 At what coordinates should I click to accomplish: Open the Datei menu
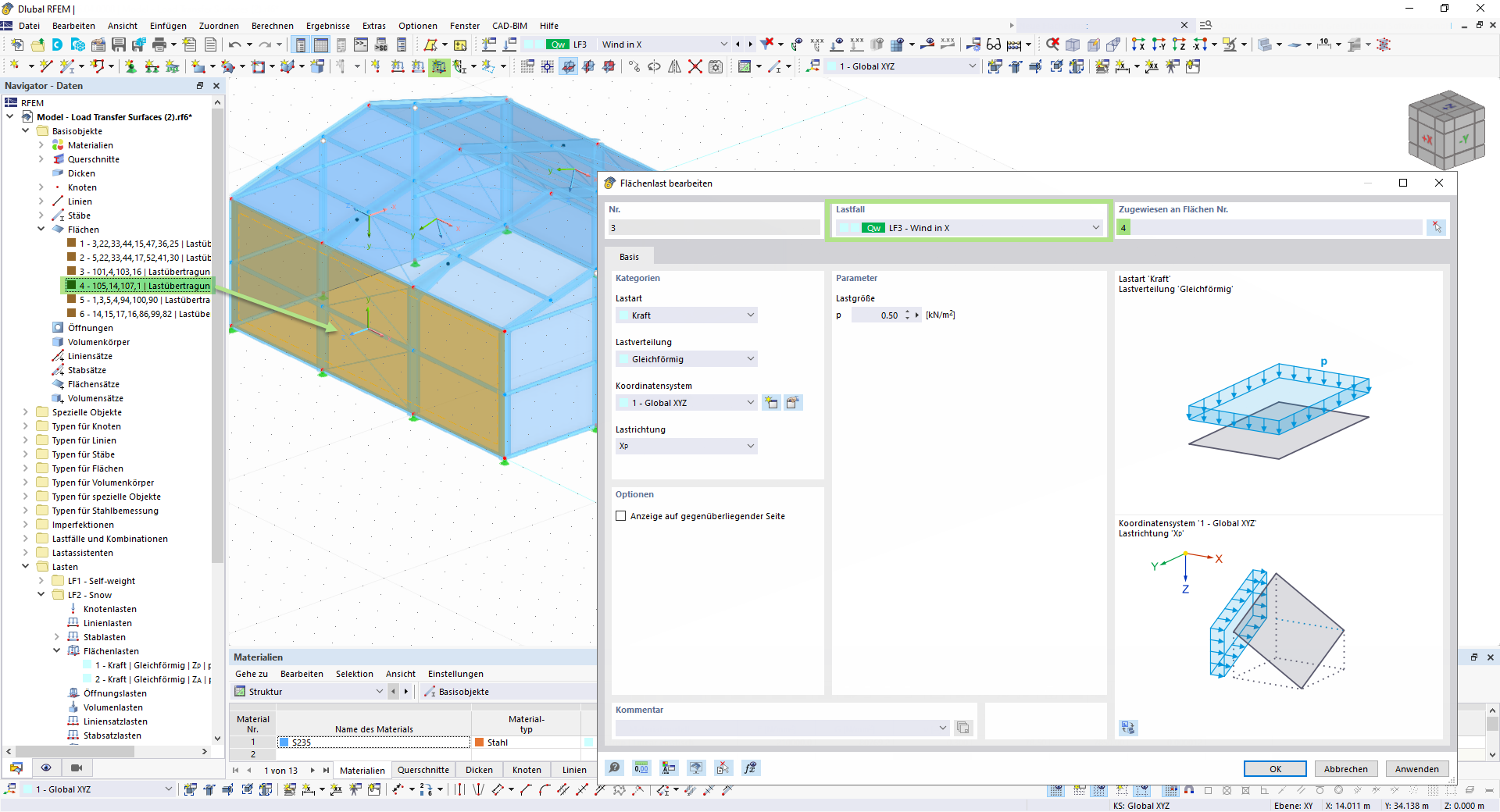30,26
